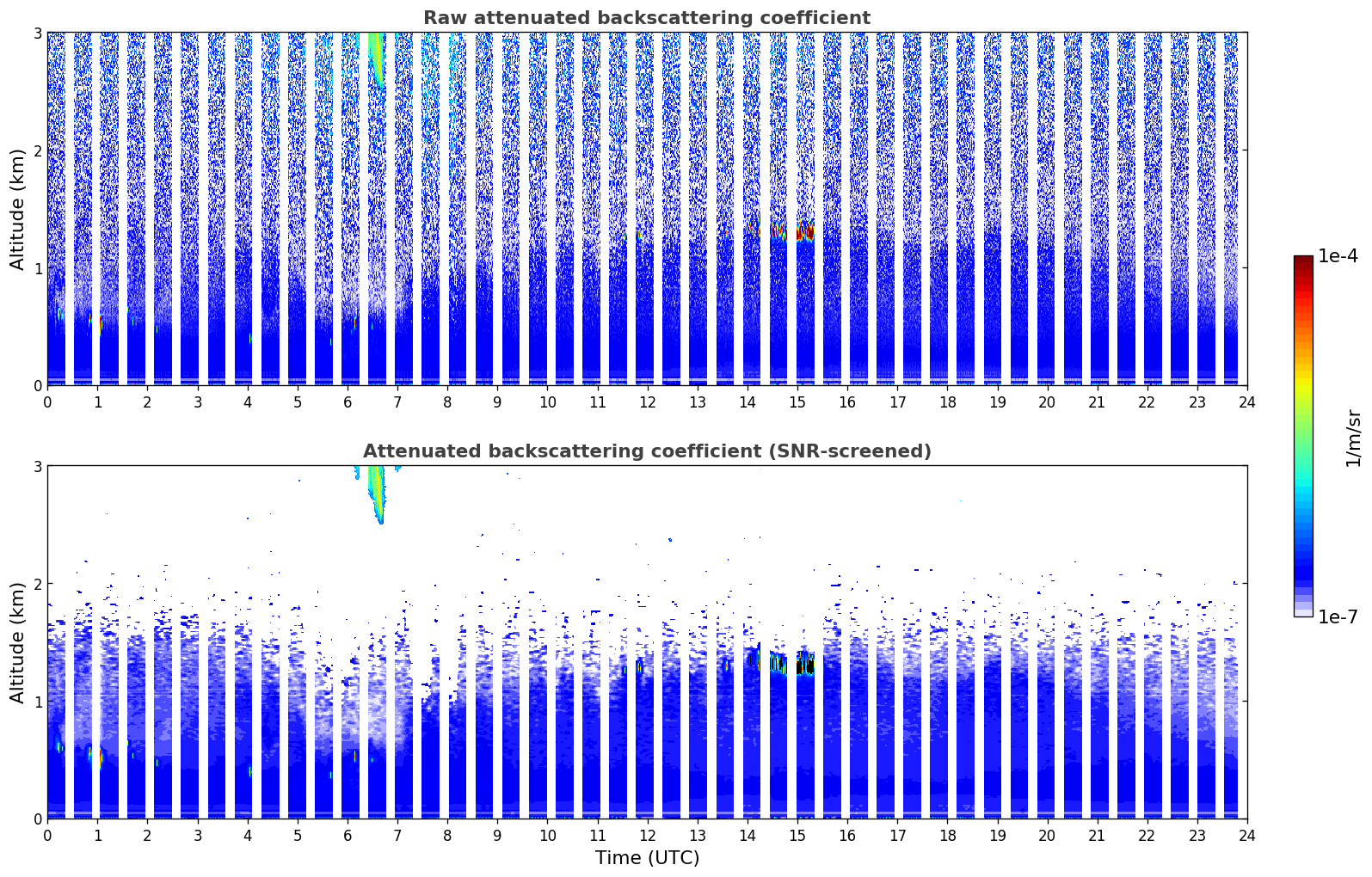Click the top plot's 'Altitude (km)' label
The height and width of the screenshot is (877, 1372).
point(18,209)
